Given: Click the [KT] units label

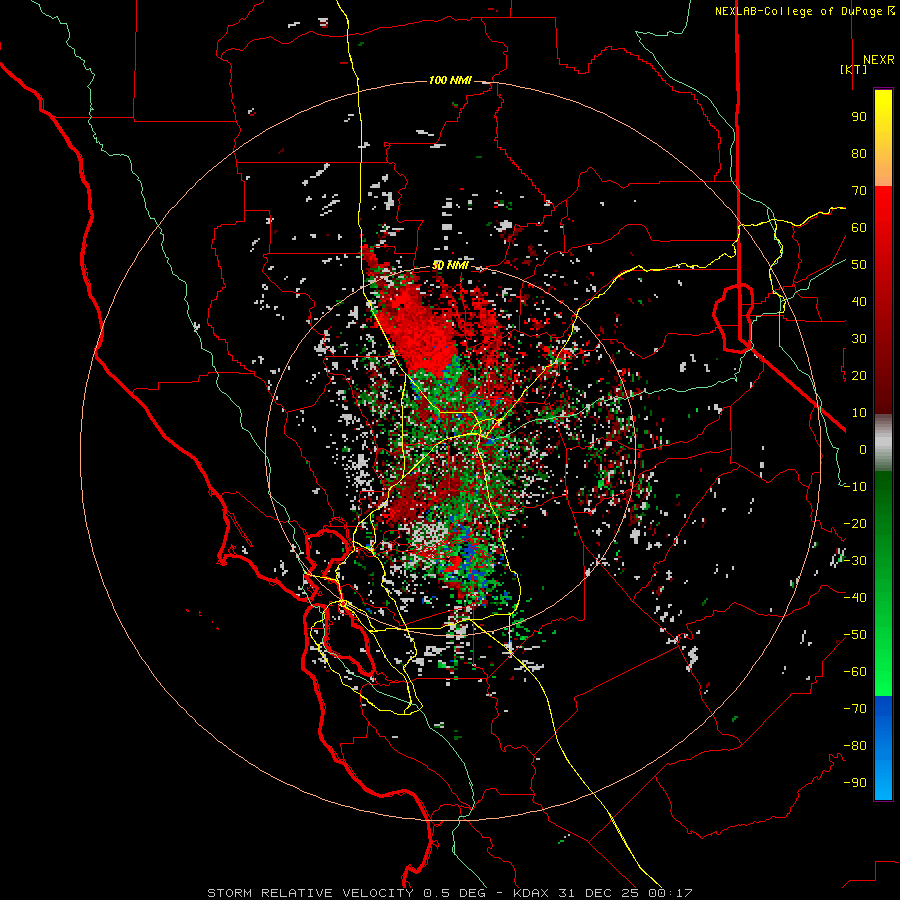Looking at the screenshot, I should click(x=853, y=69).
